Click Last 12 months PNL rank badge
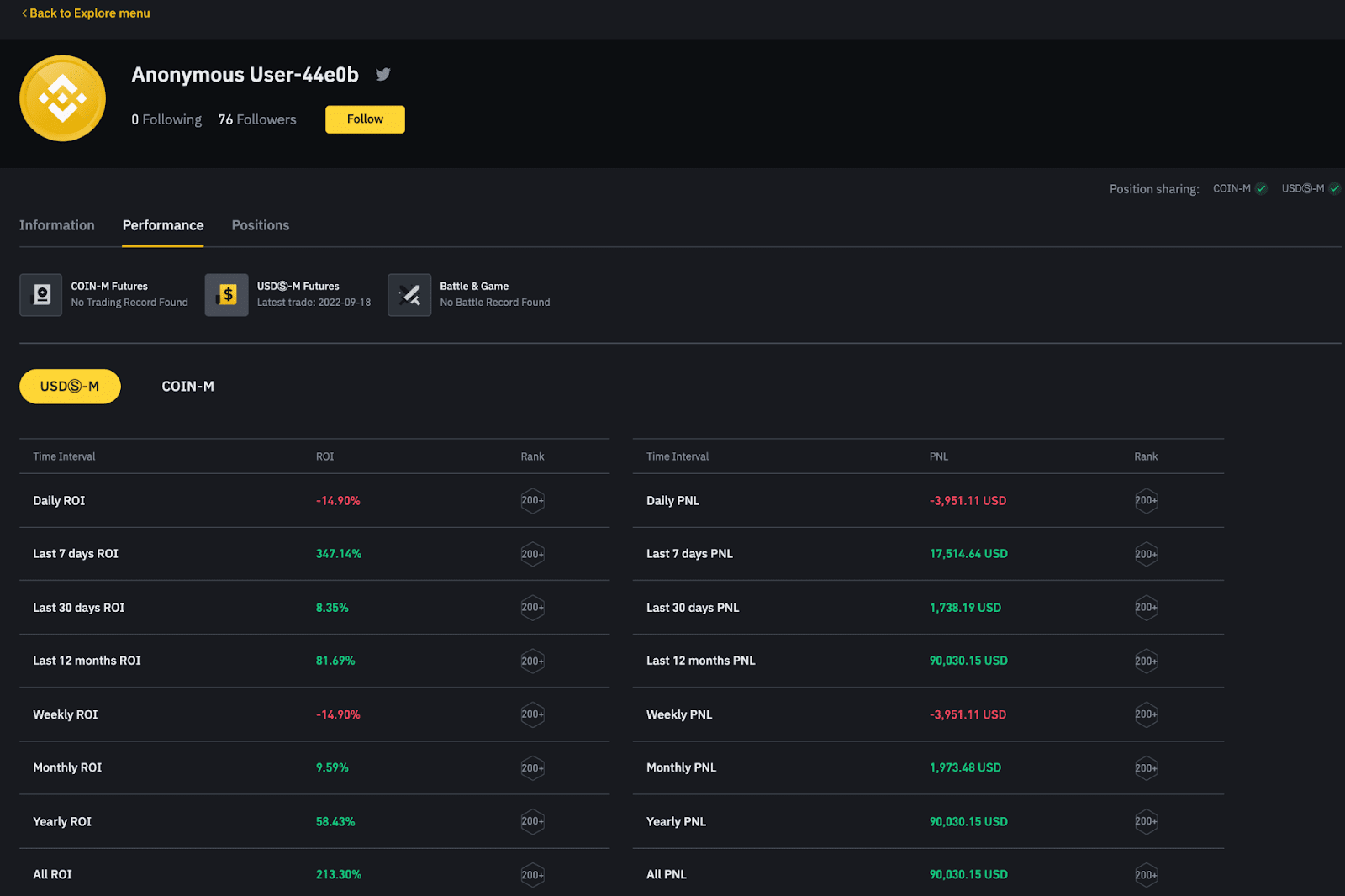The width and height of the screenshot is (1345, 896). pos(1146,661)
